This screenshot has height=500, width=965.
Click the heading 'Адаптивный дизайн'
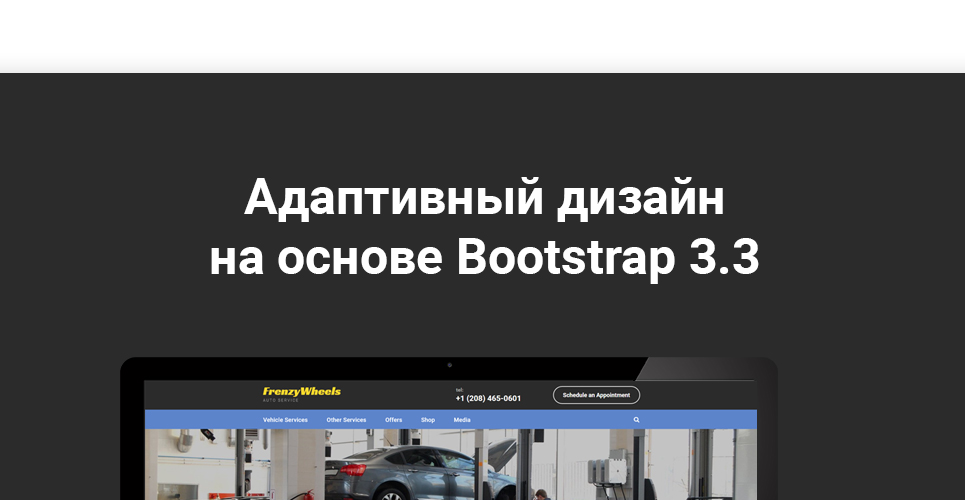(484, 198)
